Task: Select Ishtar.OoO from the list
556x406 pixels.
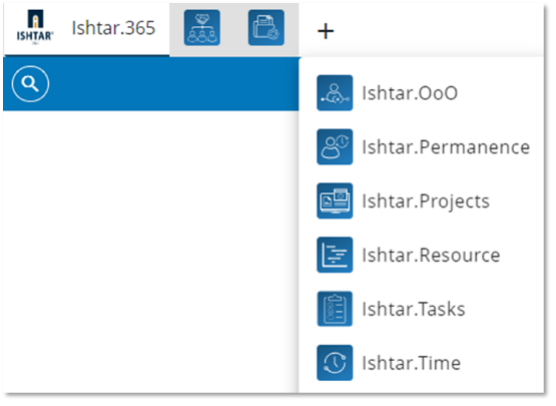Action: click(410, 93)
